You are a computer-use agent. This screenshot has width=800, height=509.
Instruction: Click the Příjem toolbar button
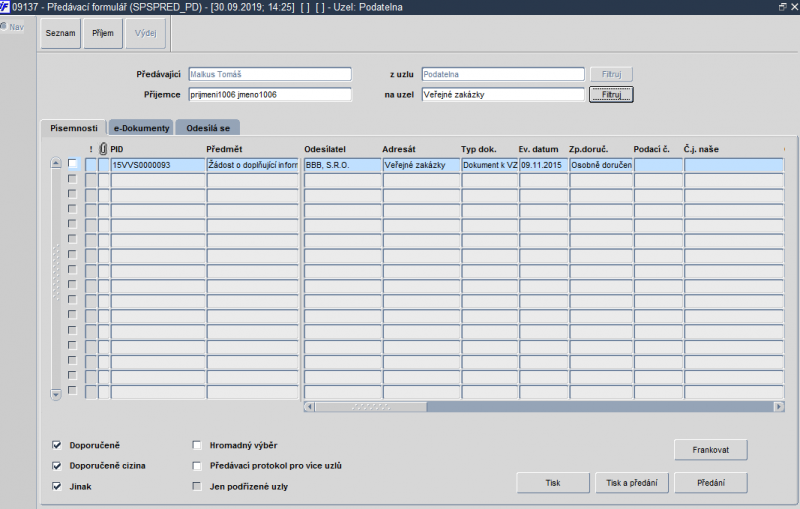pos(103,34)
